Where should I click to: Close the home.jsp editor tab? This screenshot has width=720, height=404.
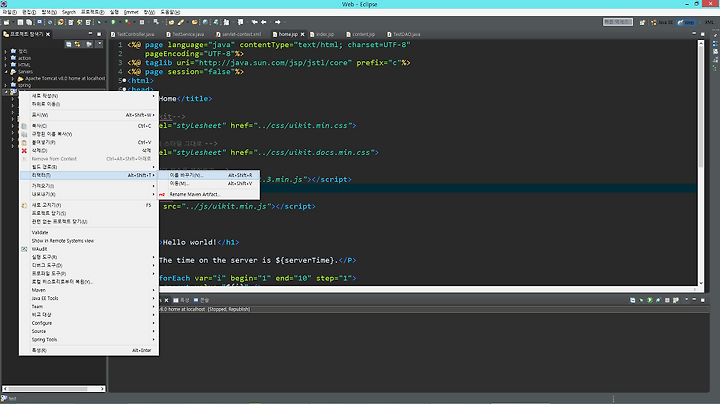pyautogui.click(x=302, y=34)
